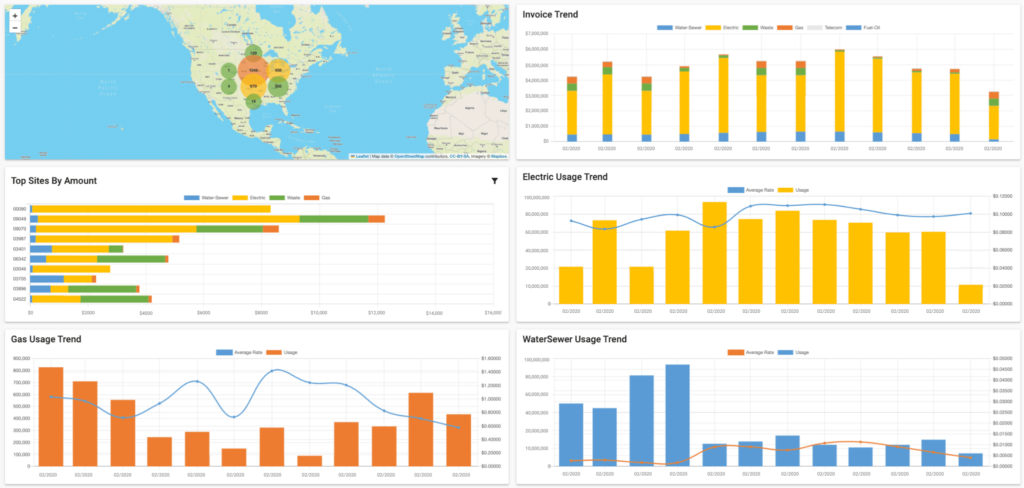Click orange Gas segment of site 09070 bar
The image size is (1024, 488).
coord(271,229)
